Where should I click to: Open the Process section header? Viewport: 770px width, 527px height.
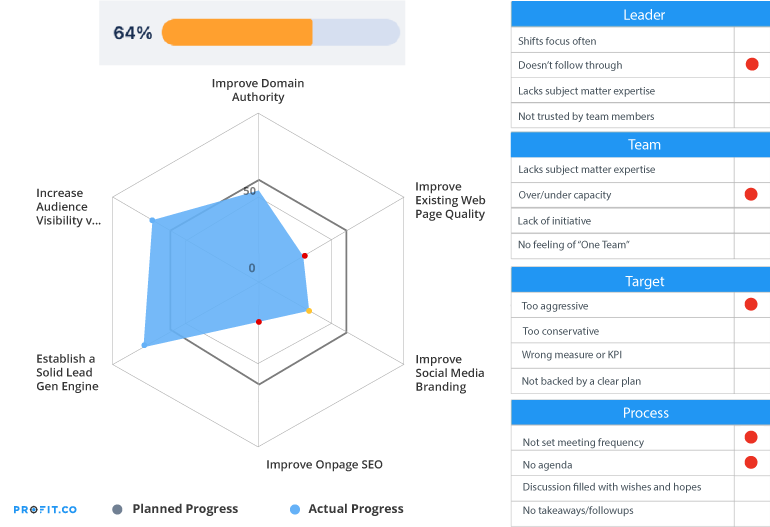[x=640, y=413]
